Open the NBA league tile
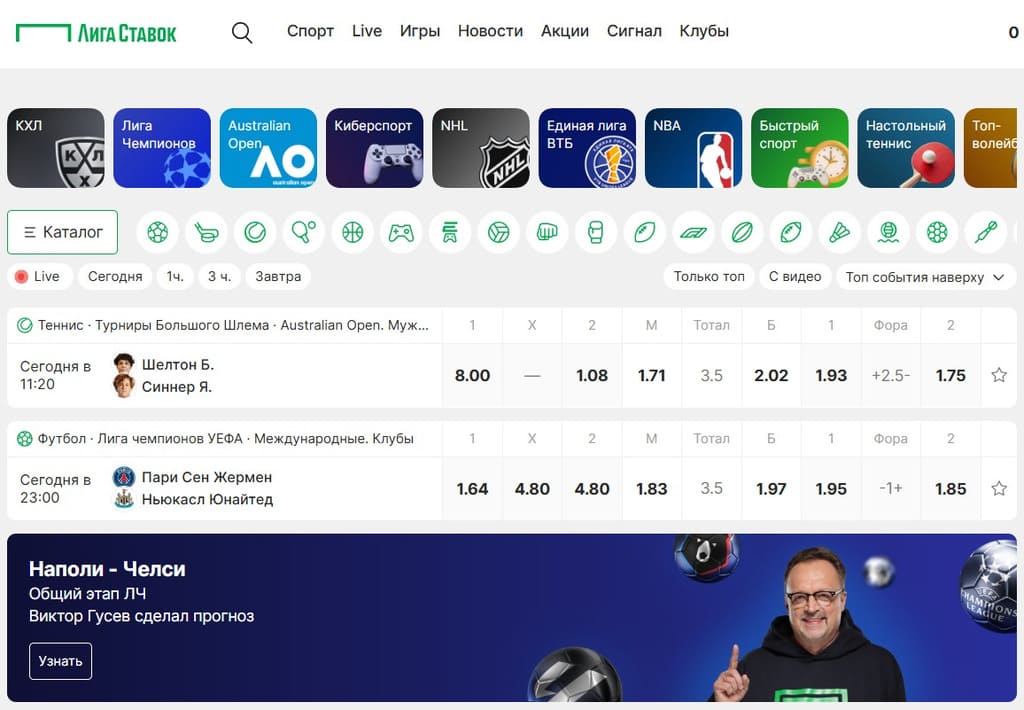The width and height of the screenshot is (1024, 710). pyautogui.click(x=694, y=148)
